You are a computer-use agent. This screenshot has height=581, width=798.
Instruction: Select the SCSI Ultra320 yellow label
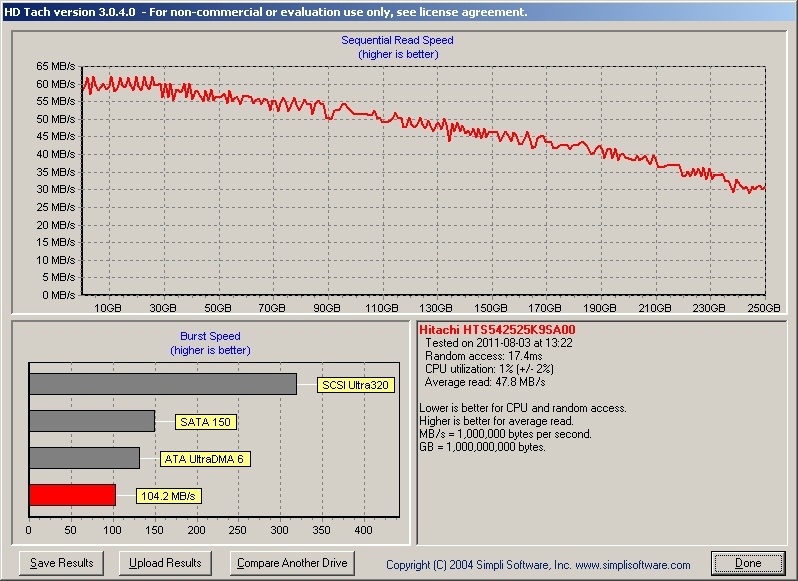tap(352, 384)
